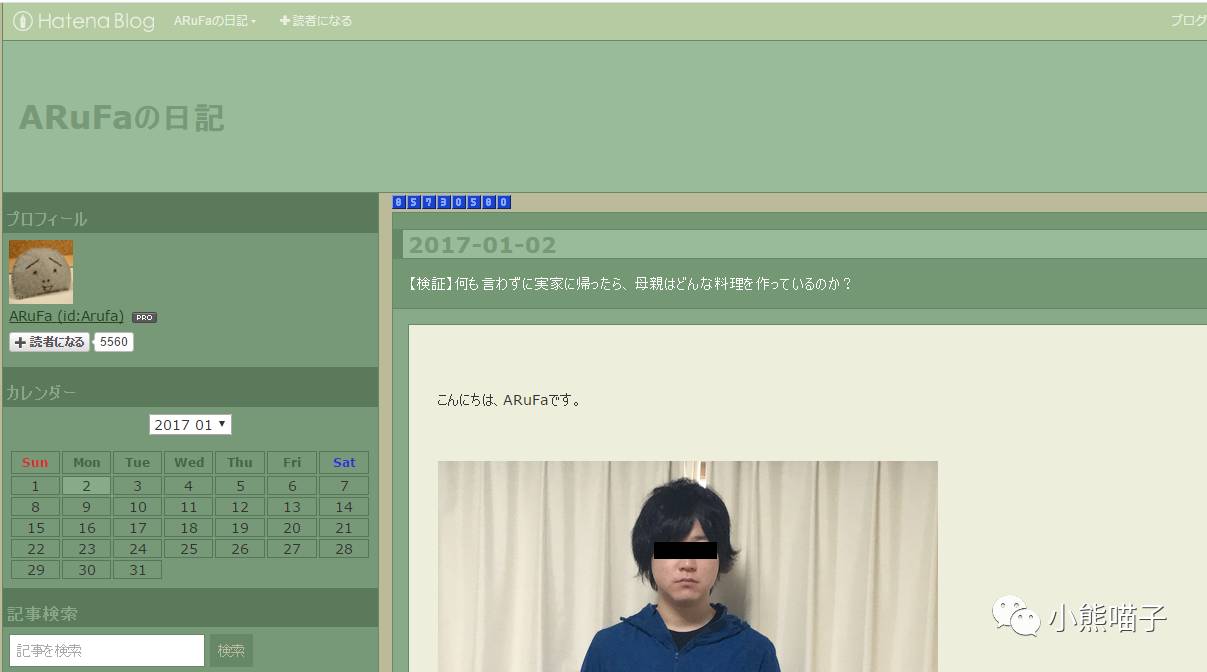Click the censored face photo in the article

point(687,566)
